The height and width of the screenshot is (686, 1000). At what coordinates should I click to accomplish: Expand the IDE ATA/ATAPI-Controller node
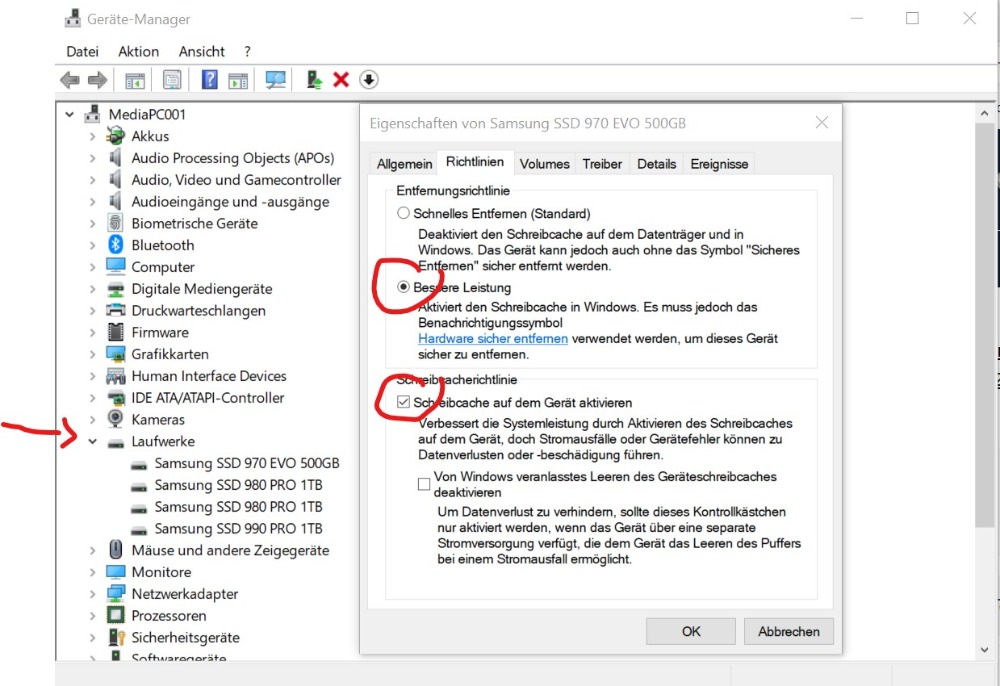click(x=92, y=398)
